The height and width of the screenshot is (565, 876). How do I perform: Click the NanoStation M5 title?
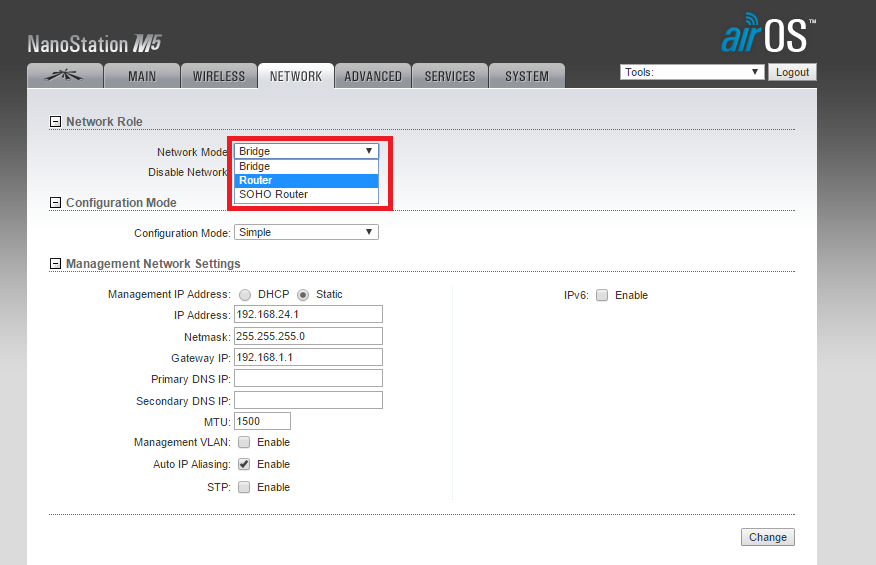click(94, 44)
